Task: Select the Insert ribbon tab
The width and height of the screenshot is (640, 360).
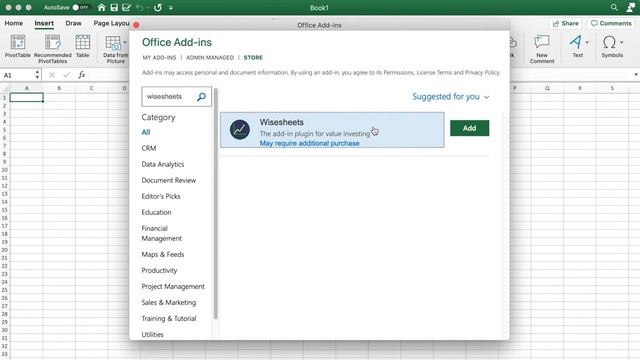Action: tap(44, 23)
